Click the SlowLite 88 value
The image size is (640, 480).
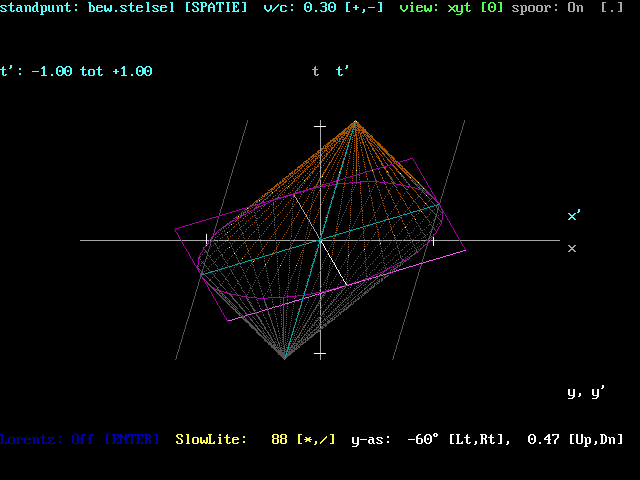click(x=279, y=439)
